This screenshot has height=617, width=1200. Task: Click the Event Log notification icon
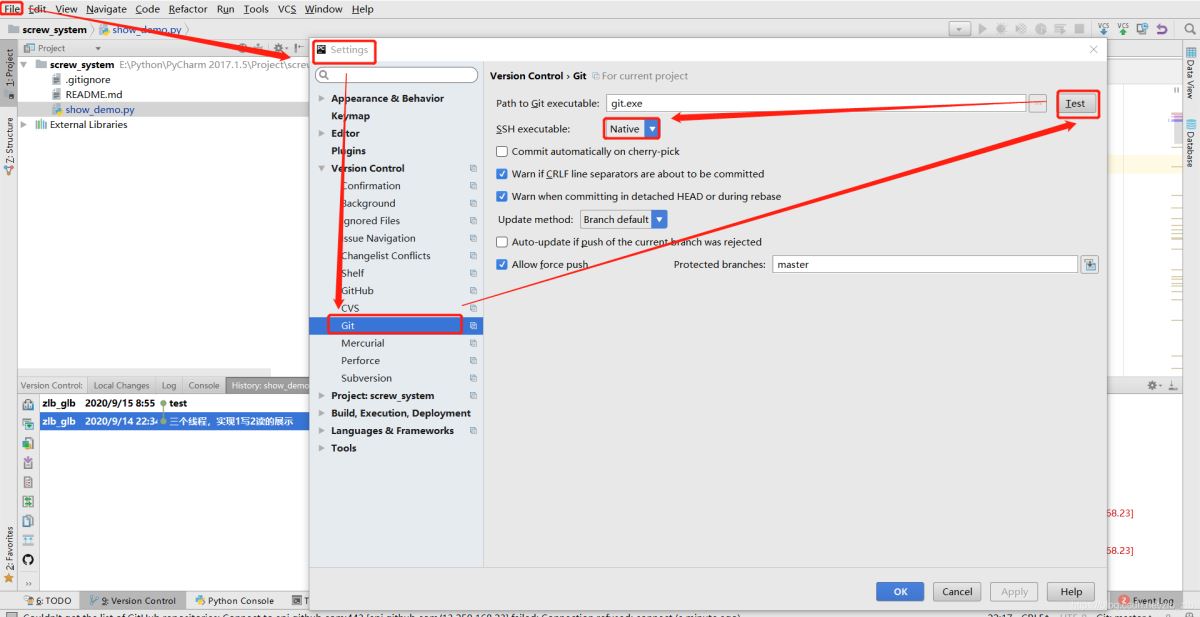click(x=1124, y=600)
